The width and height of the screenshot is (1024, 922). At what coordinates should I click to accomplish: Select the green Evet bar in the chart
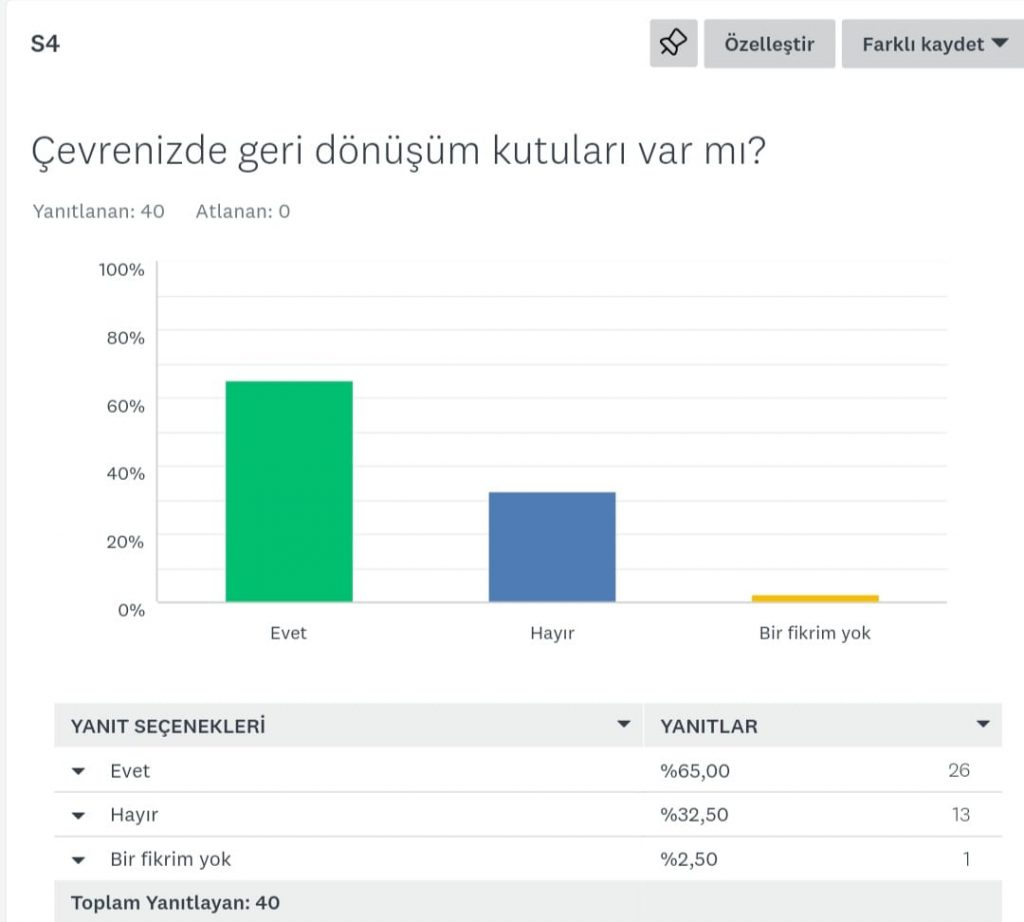click(x=289, y=490)
